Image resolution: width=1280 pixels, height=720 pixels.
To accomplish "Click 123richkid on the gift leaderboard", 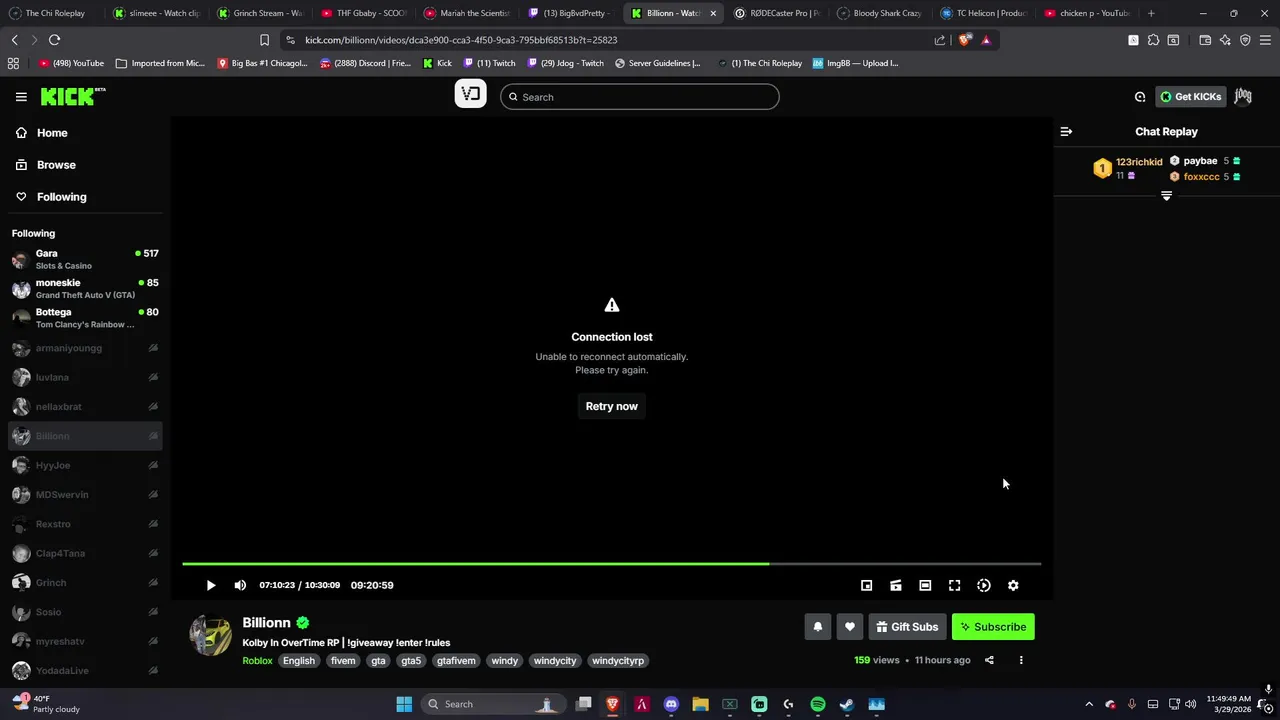I will [x=1139, y=162].
